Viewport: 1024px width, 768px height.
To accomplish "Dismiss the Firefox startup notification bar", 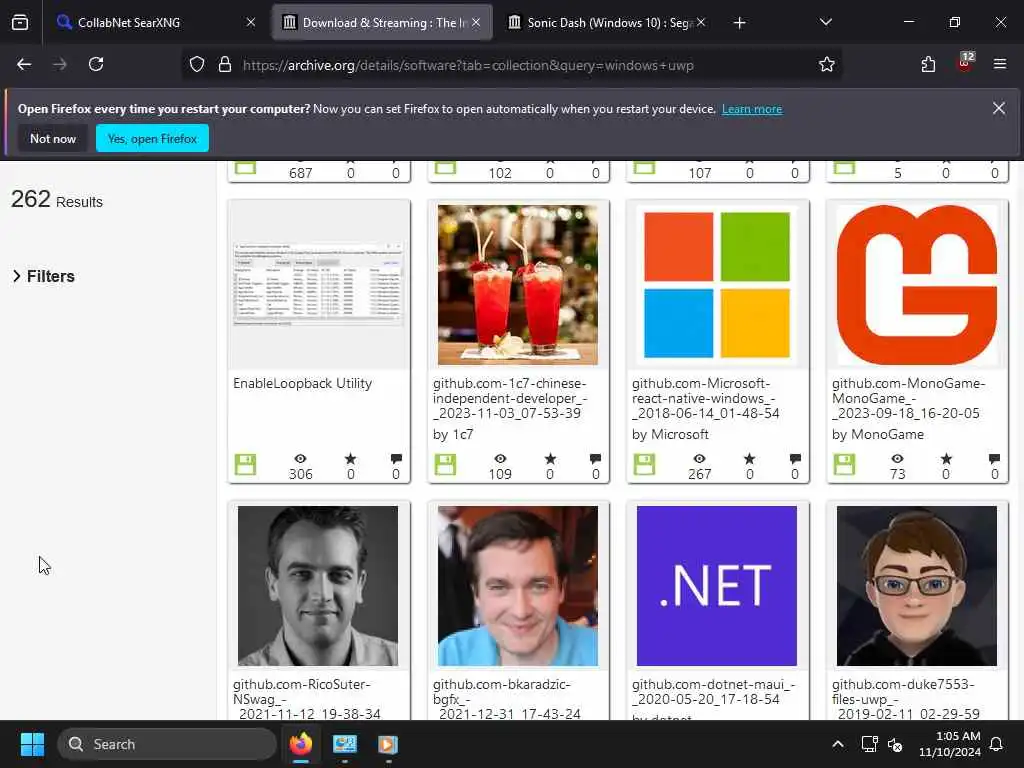I will pos(999,108).
